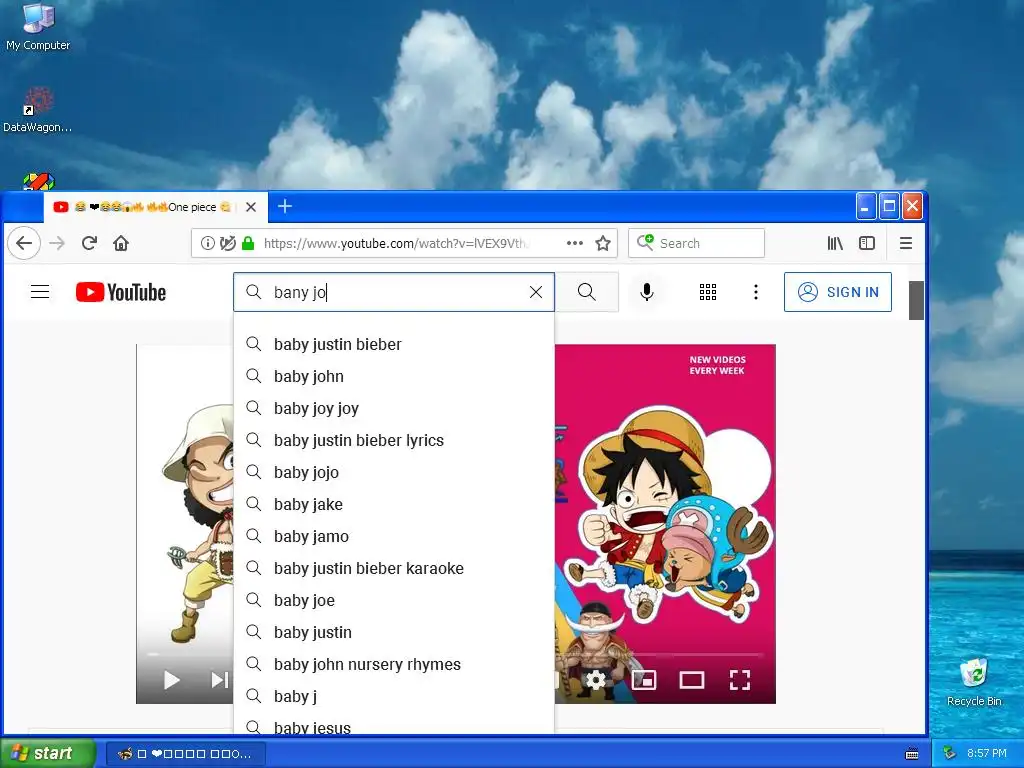Click the SIGN IN button
The height and width of the screenshot is (768, 1024).
point(838,292)
